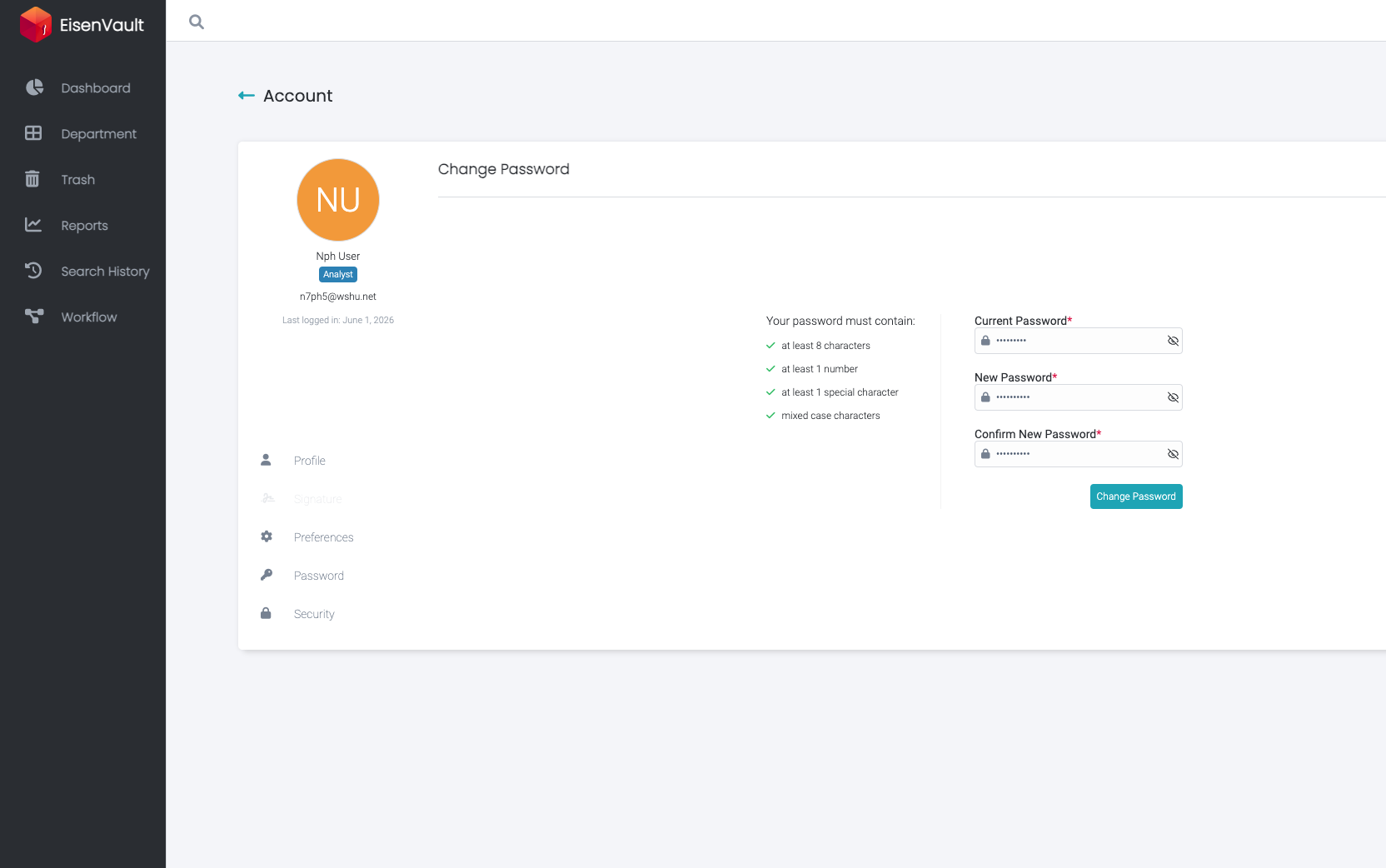Screen dimensions: 1386x868
Task: Click the Trash bin icon
Action: [32, 179]
